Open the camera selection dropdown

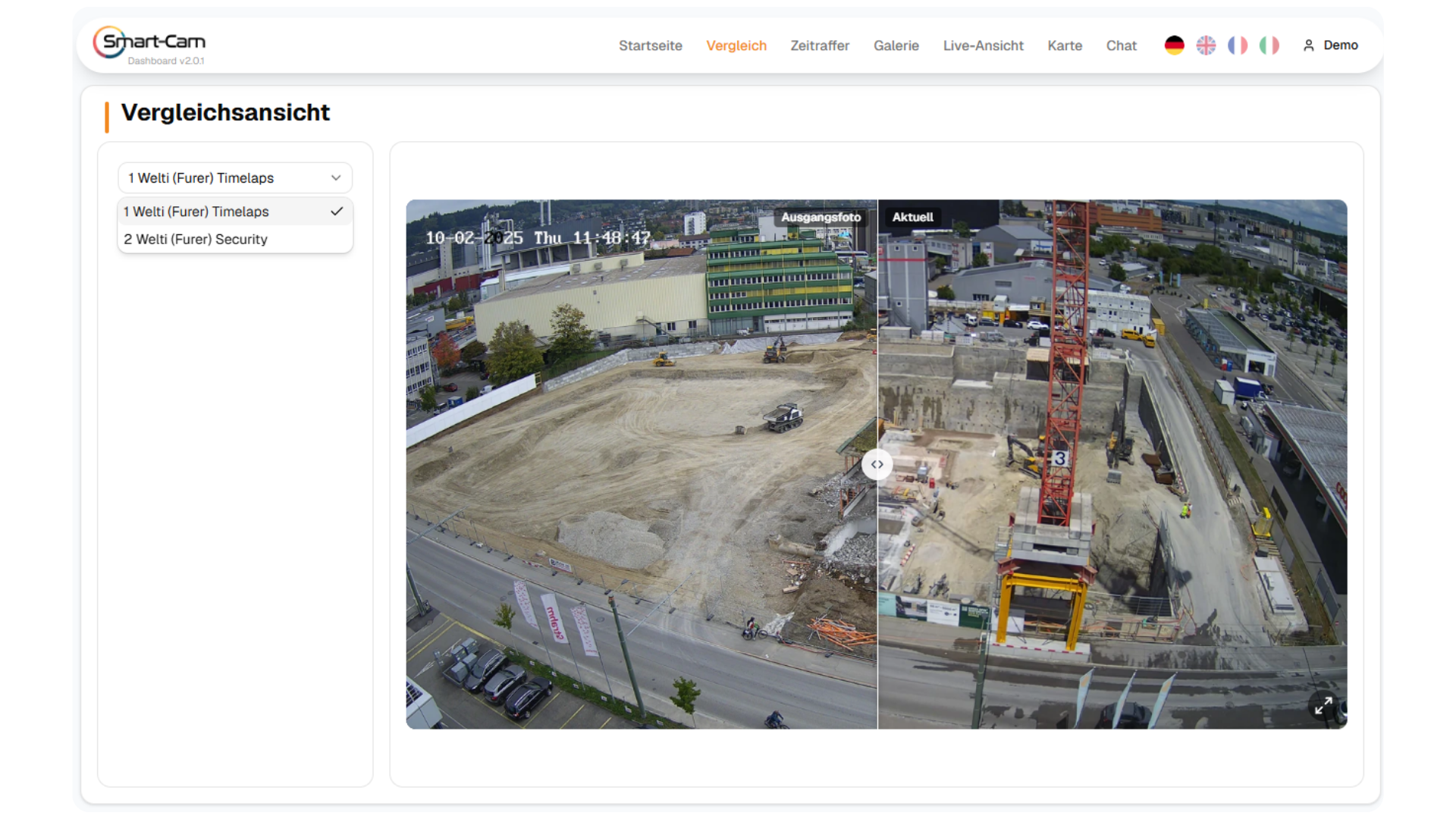point(235,177)
